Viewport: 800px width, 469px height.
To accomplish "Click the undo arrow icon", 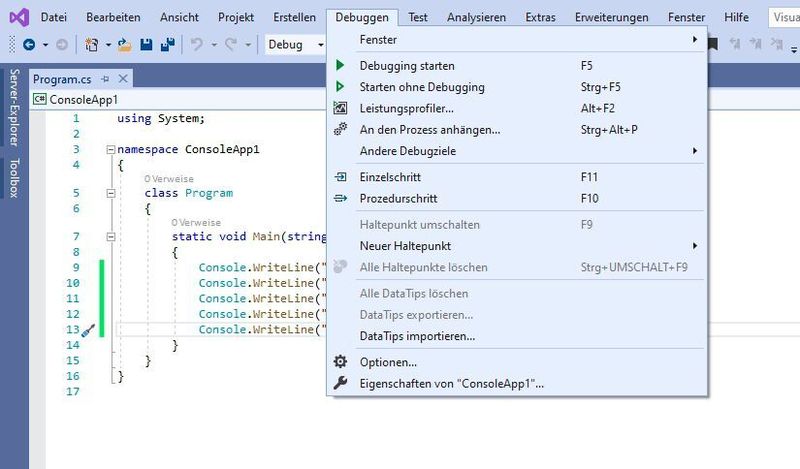I will click(196, 45).
